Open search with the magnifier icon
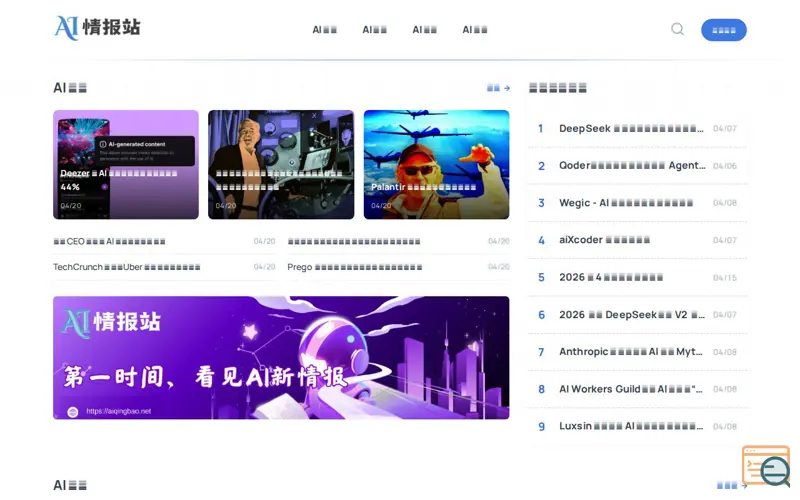Screen dimensions: 800x500 click(x=677, y=29)
